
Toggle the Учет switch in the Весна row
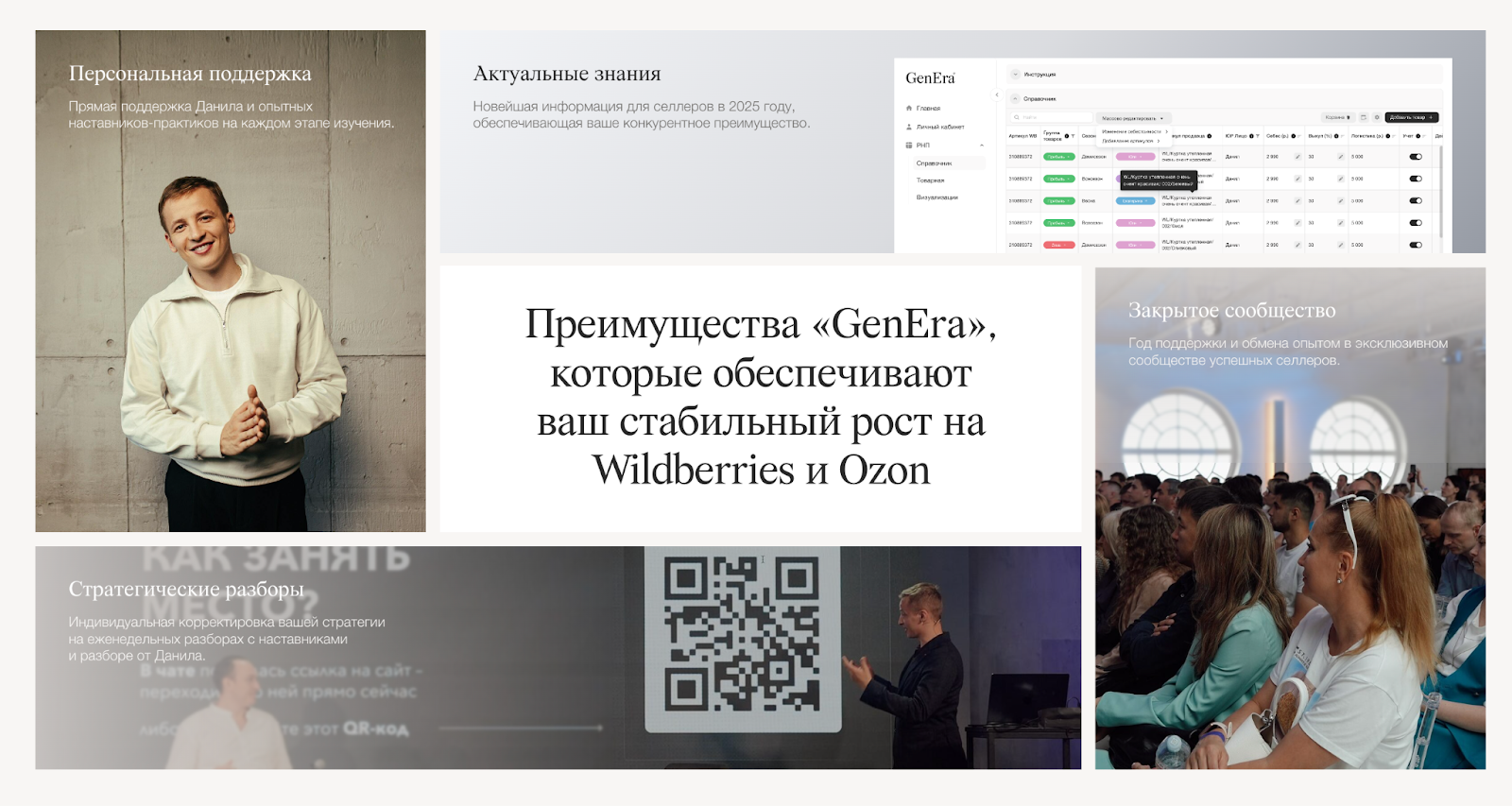pos(1416,200)
